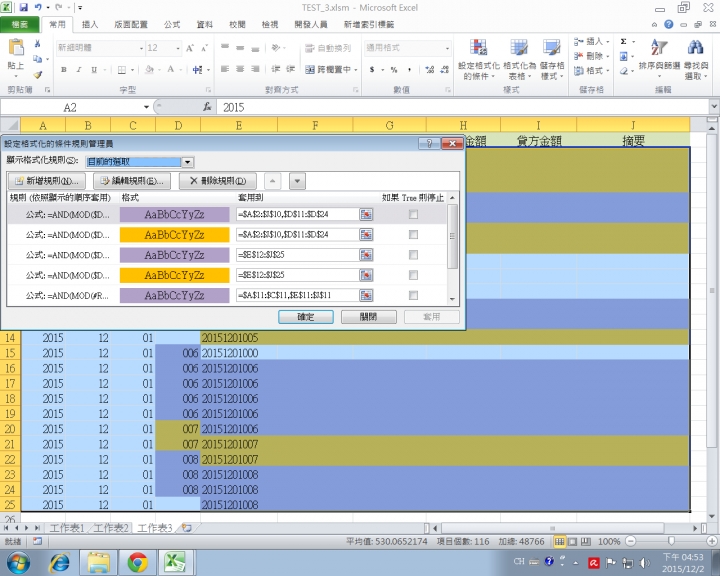Click the Format Painter brush icon
720x576 pixels.
38,74
